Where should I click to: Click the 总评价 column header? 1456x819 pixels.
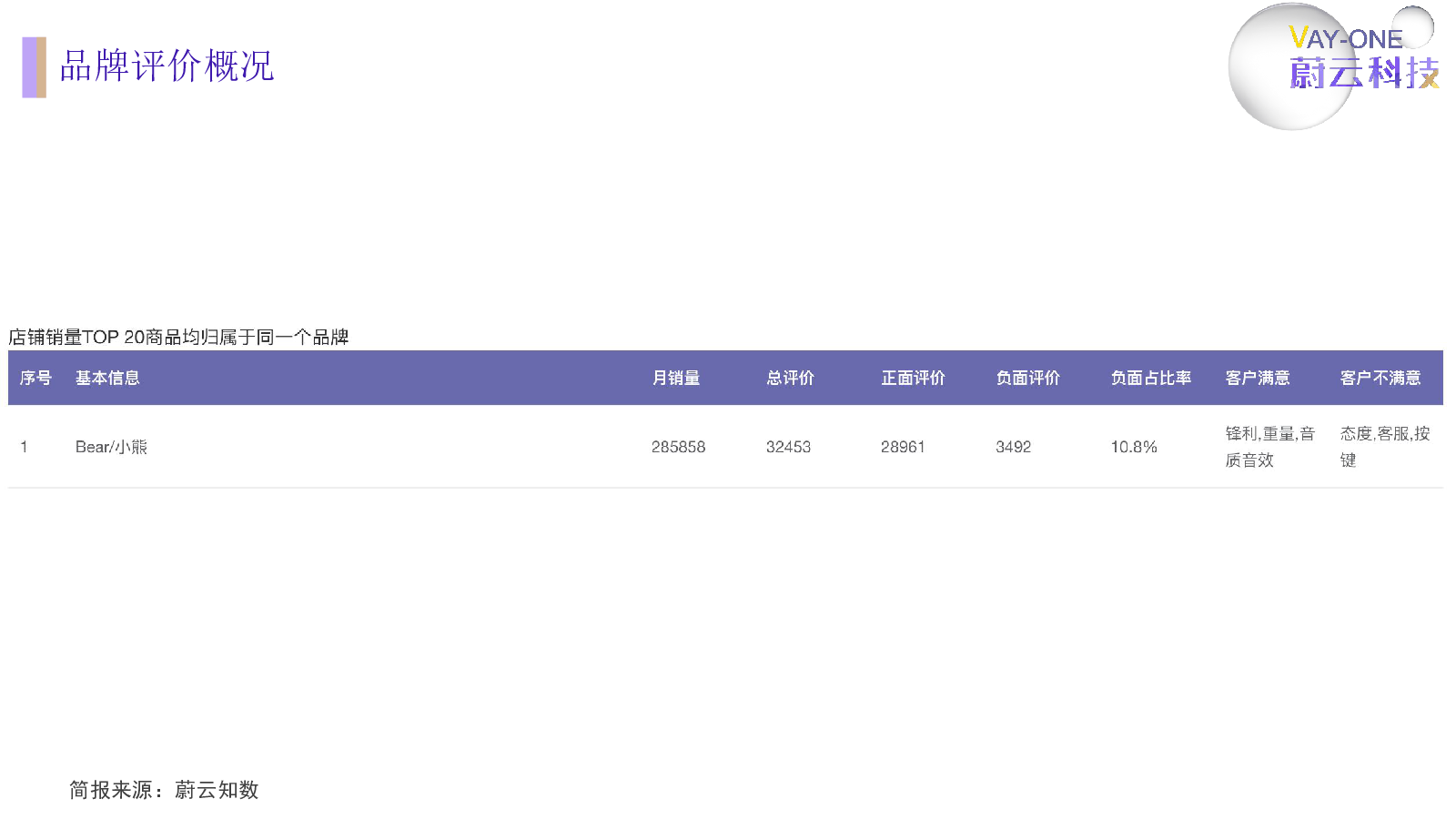click(790, 378)
